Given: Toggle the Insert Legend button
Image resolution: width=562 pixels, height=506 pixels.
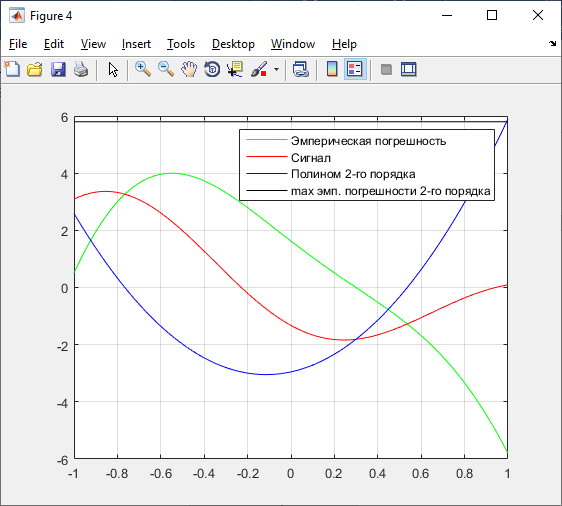Looking at the screenshot, I should tap(355, 69).
